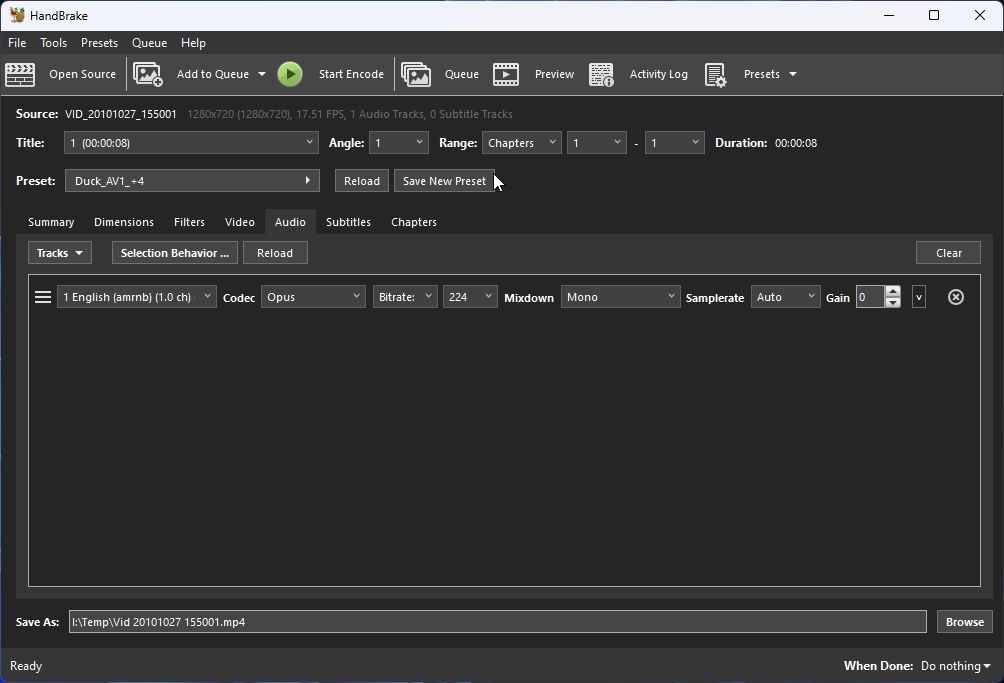Open the Queue window icon

pos(417,74)
